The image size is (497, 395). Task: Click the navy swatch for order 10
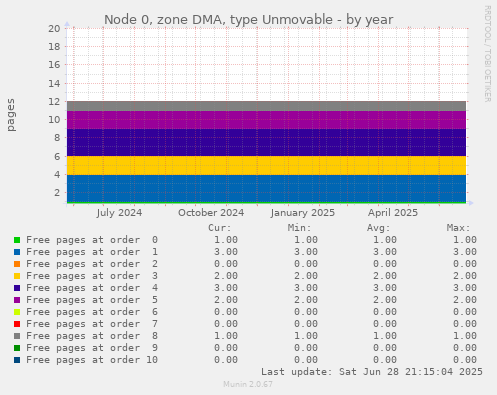[x=17, y=360]
